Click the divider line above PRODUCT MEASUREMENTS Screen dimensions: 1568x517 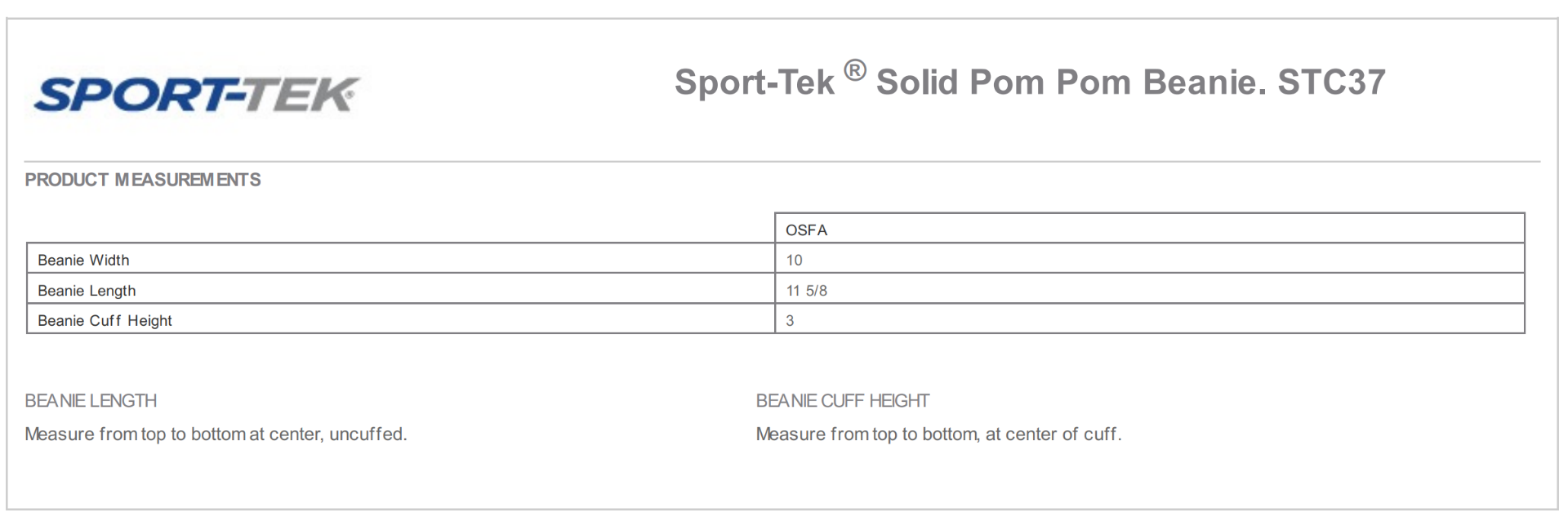(782, 162)
